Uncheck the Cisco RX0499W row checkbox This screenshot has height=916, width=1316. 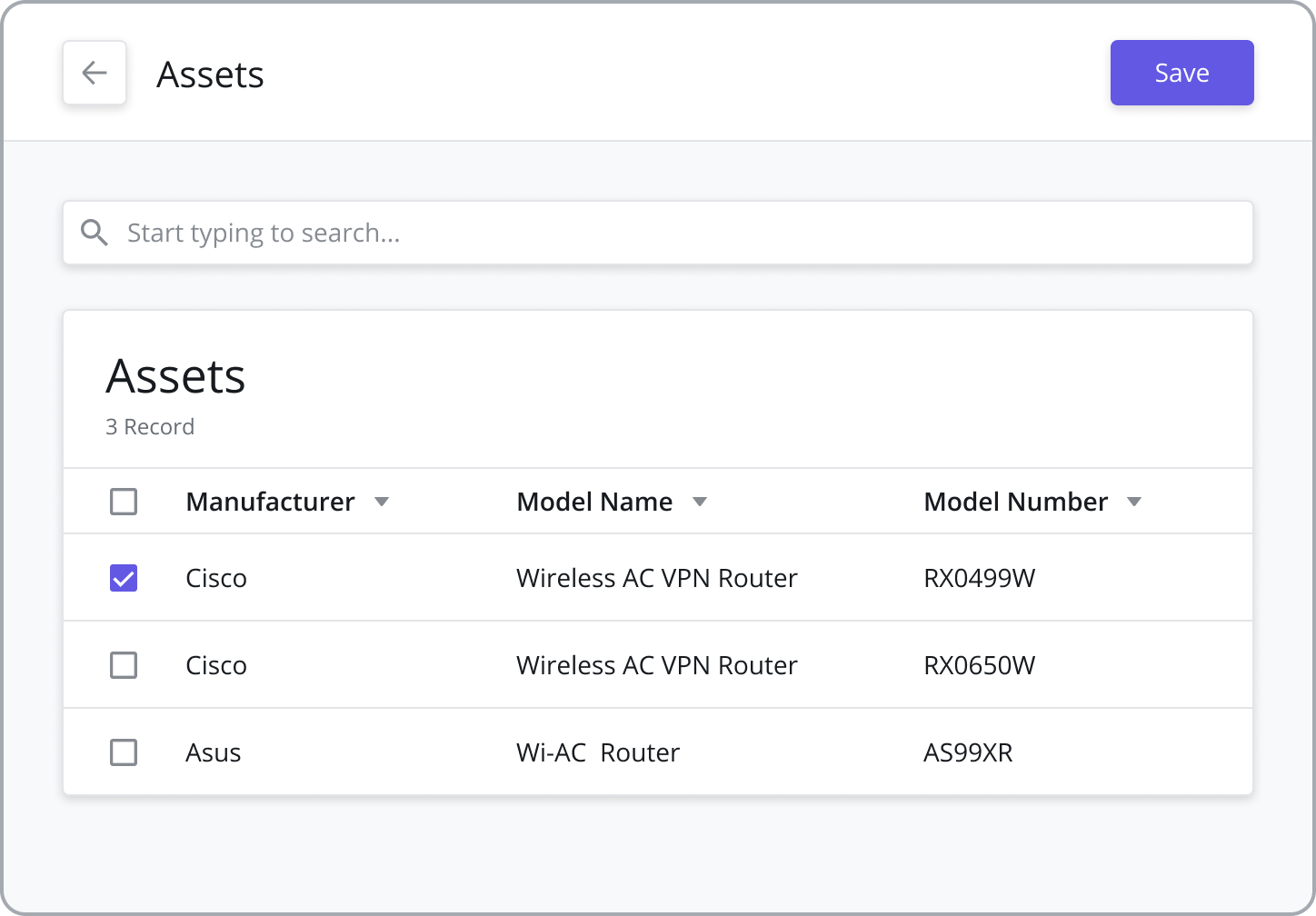pos(124,578)
